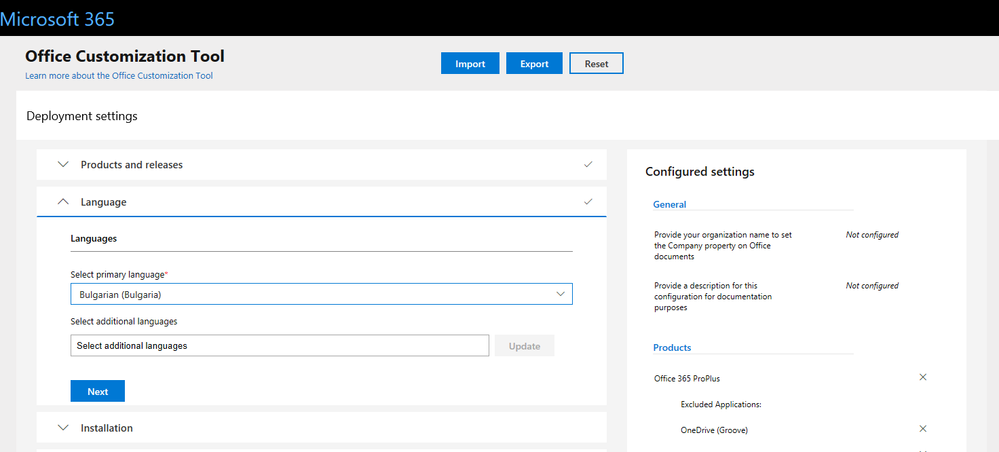Click the Export button
Image resolution: width=999 pixels, height=452 pixels.
click(534, 64)
